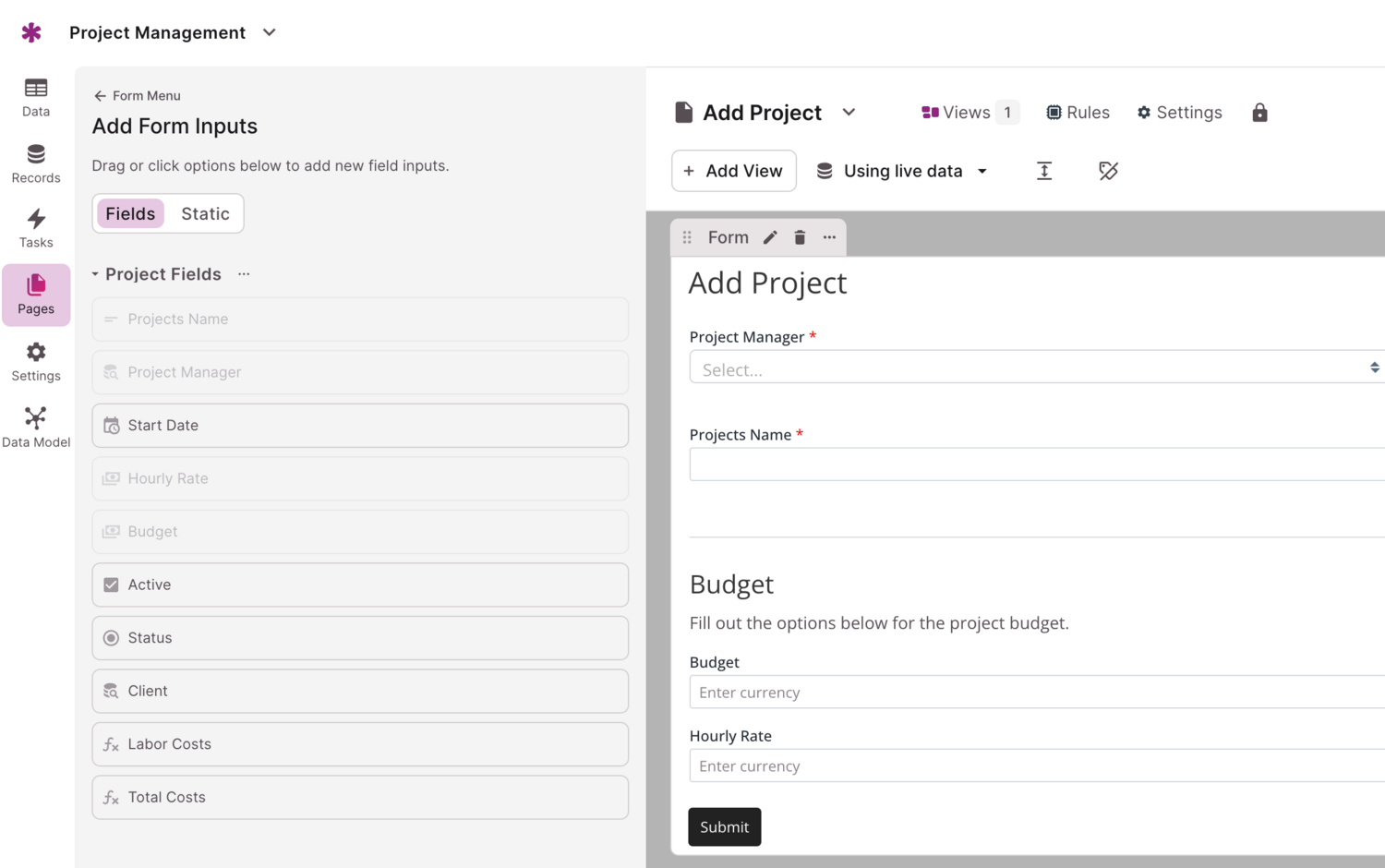Collapse the Project Fields section

[95, 274]
